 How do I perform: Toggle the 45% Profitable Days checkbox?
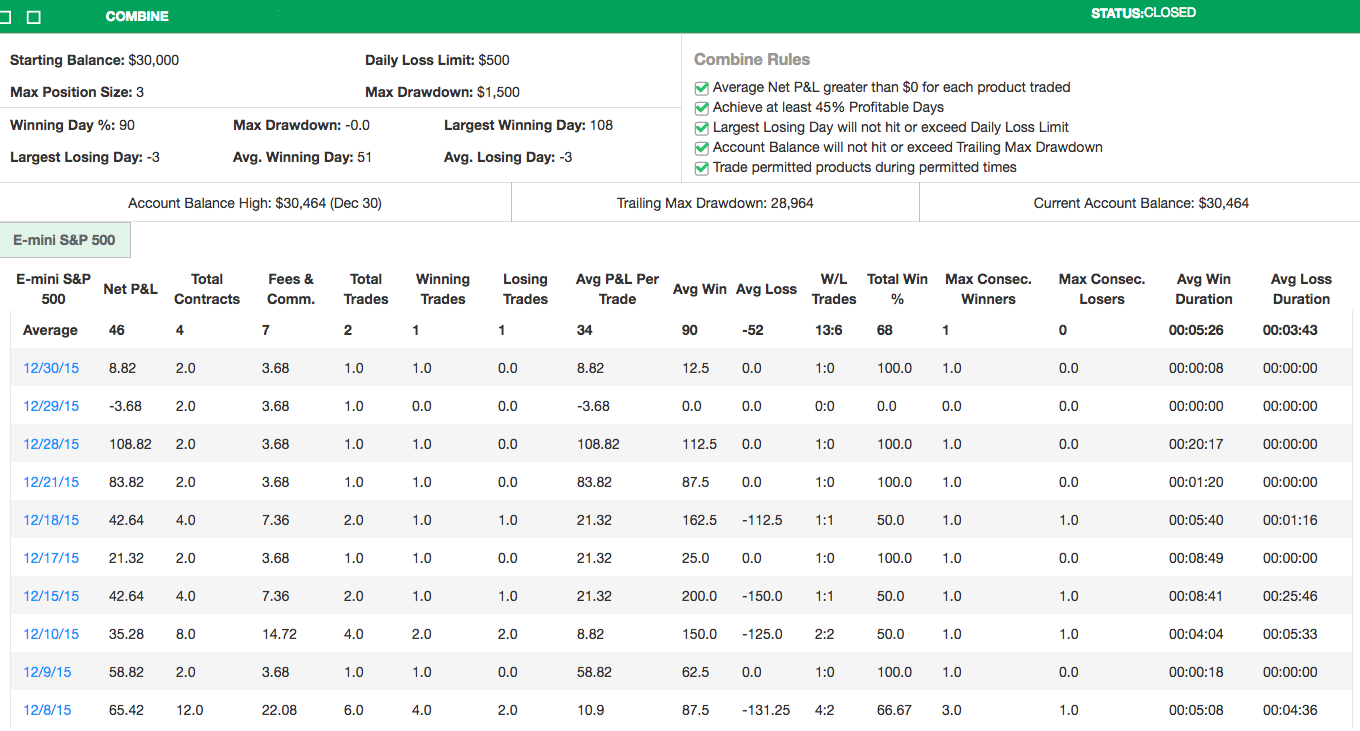click(701, 108)
